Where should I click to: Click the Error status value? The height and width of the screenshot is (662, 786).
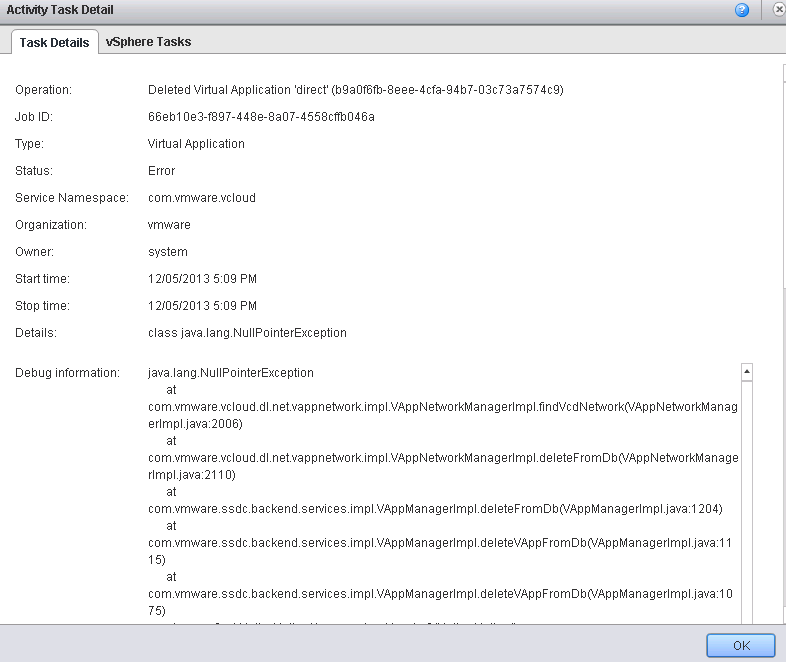coord(161,171)
